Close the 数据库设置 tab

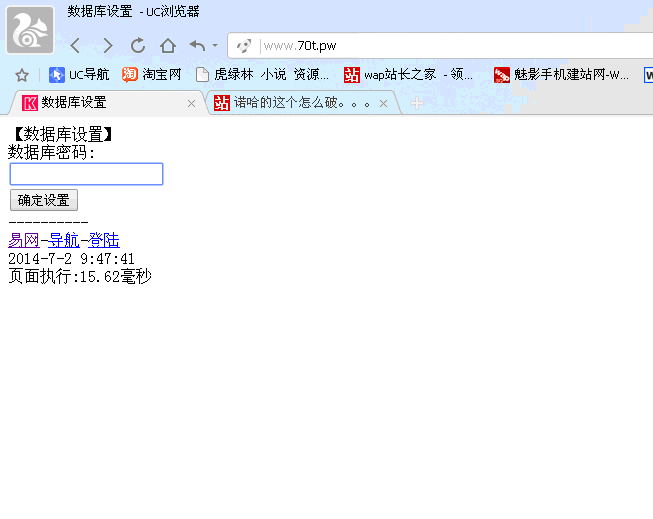[x=192, y=103]
